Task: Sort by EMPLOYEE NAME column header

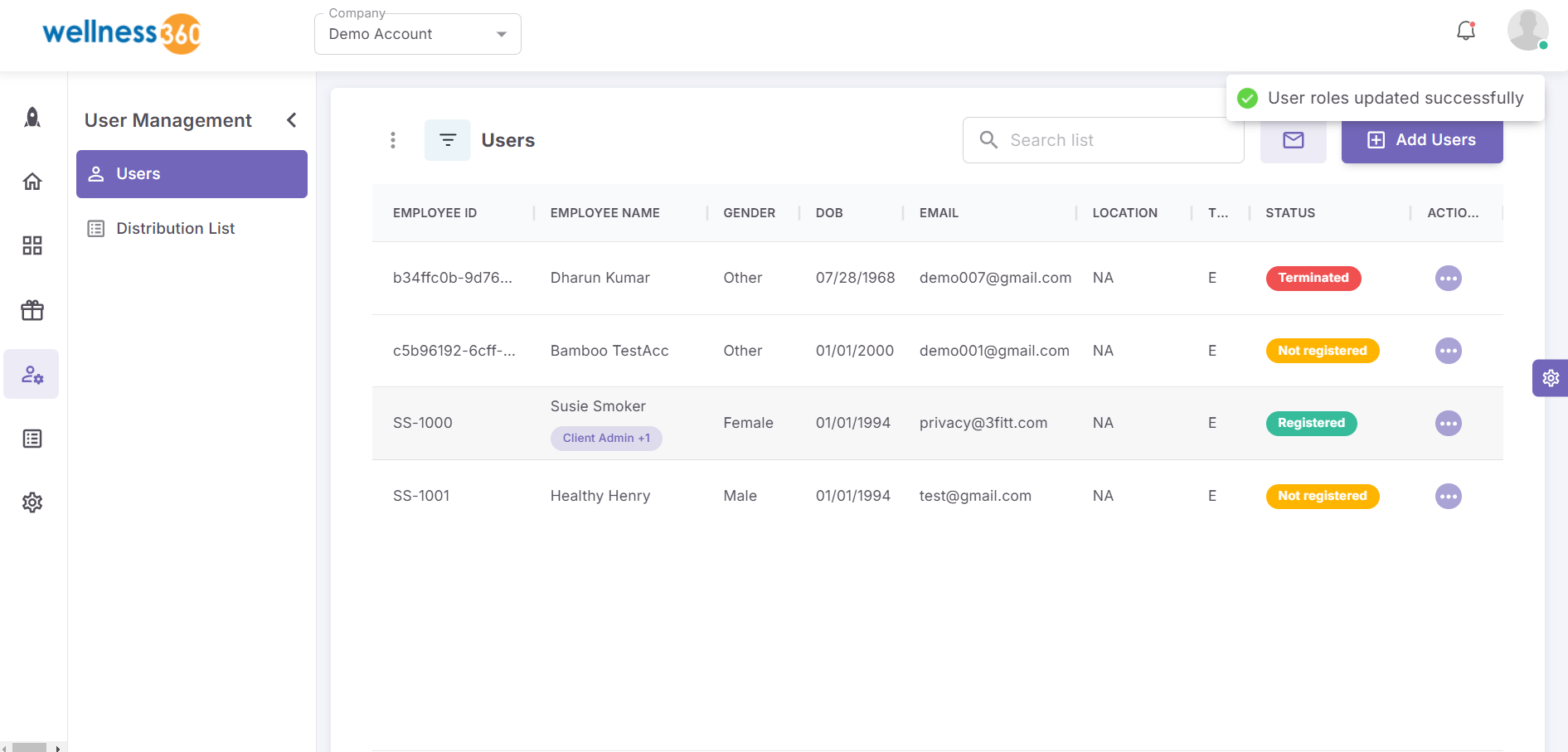Action: click(x=605, y=213)
